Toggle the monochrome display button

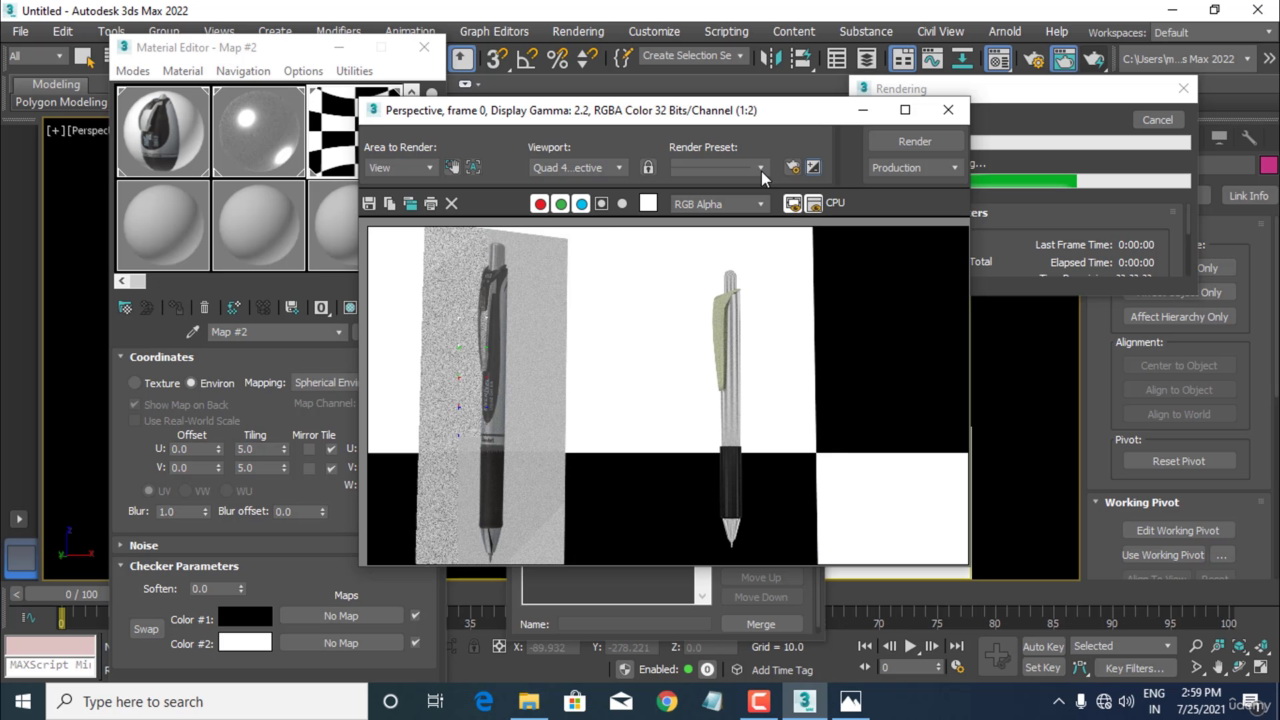point(622,204)
